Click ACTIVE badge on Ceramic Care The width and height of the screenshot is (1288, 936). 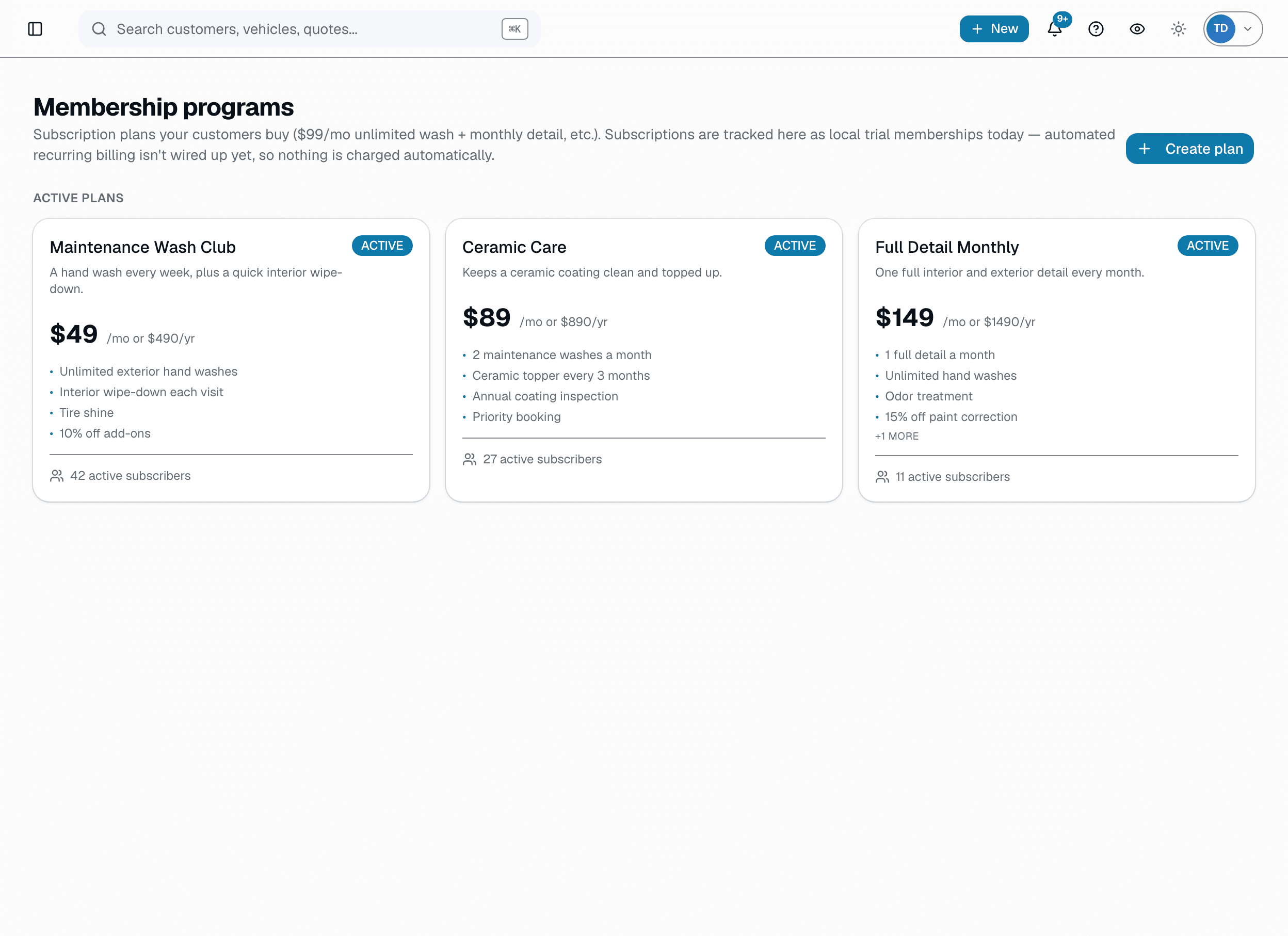coord(795,246)
